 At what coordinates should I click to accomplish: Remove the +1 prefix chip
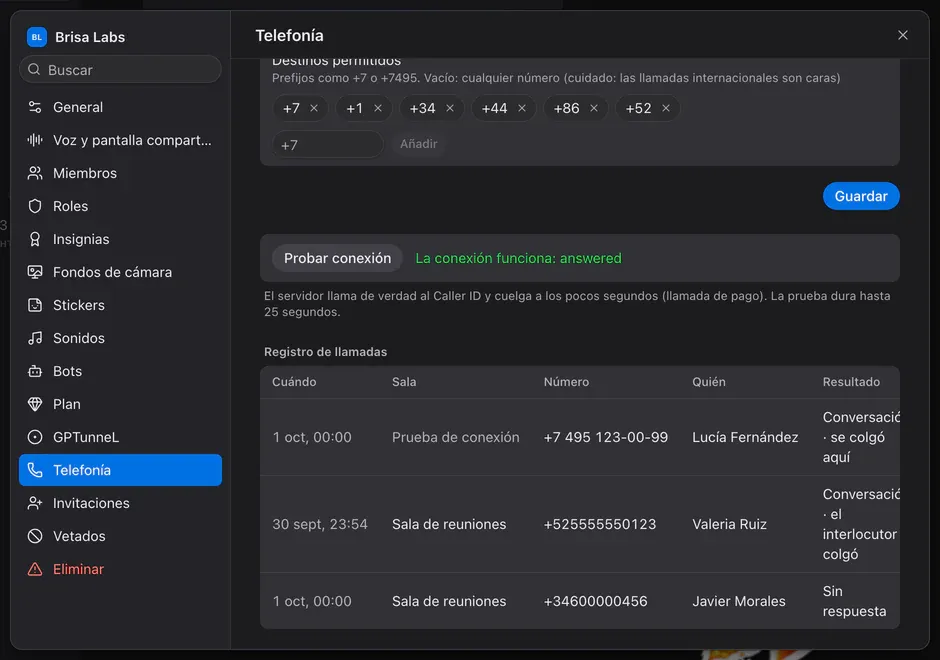pos(378,108)
